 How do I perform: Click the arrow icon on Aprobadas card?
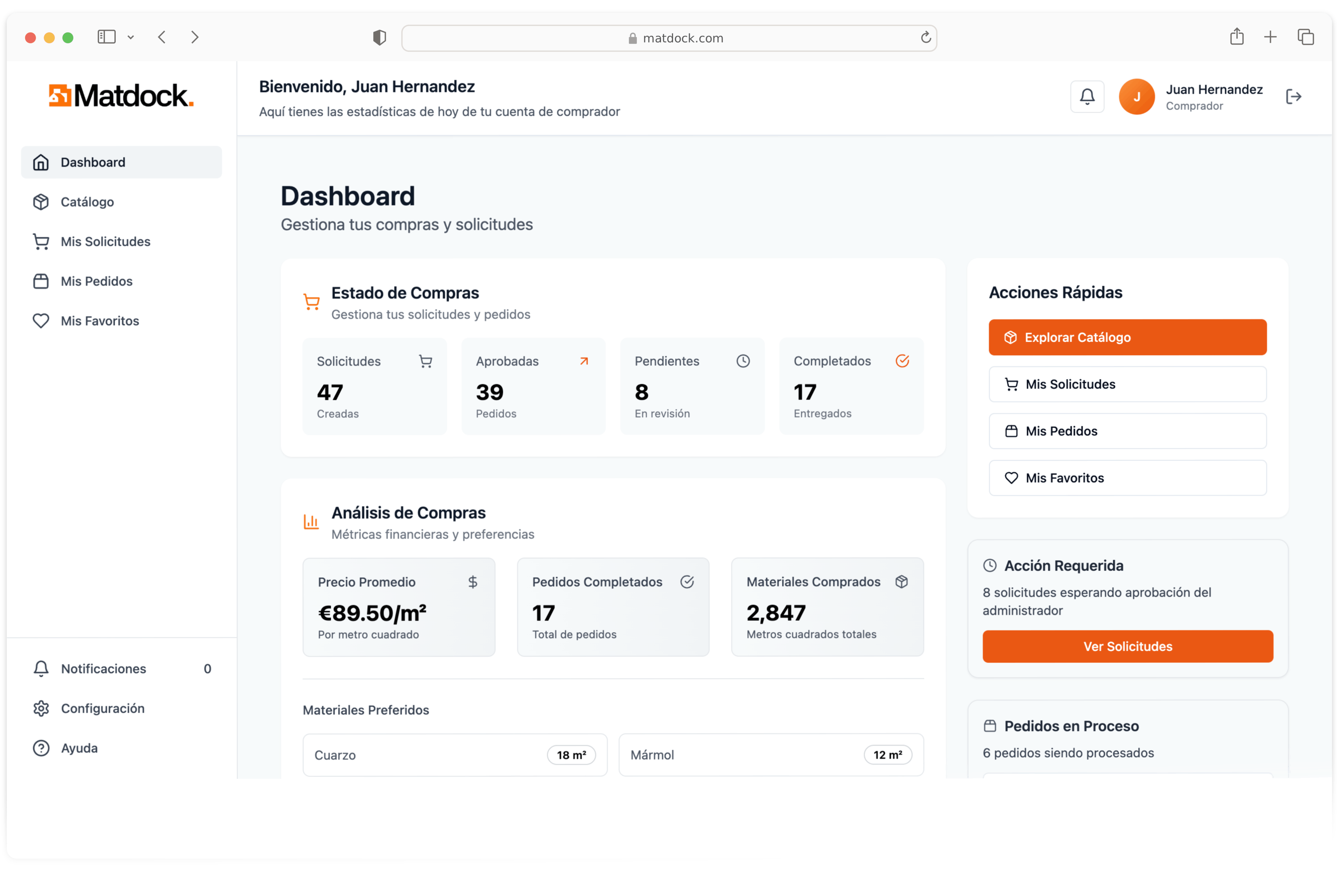click(x=583, y=361)
